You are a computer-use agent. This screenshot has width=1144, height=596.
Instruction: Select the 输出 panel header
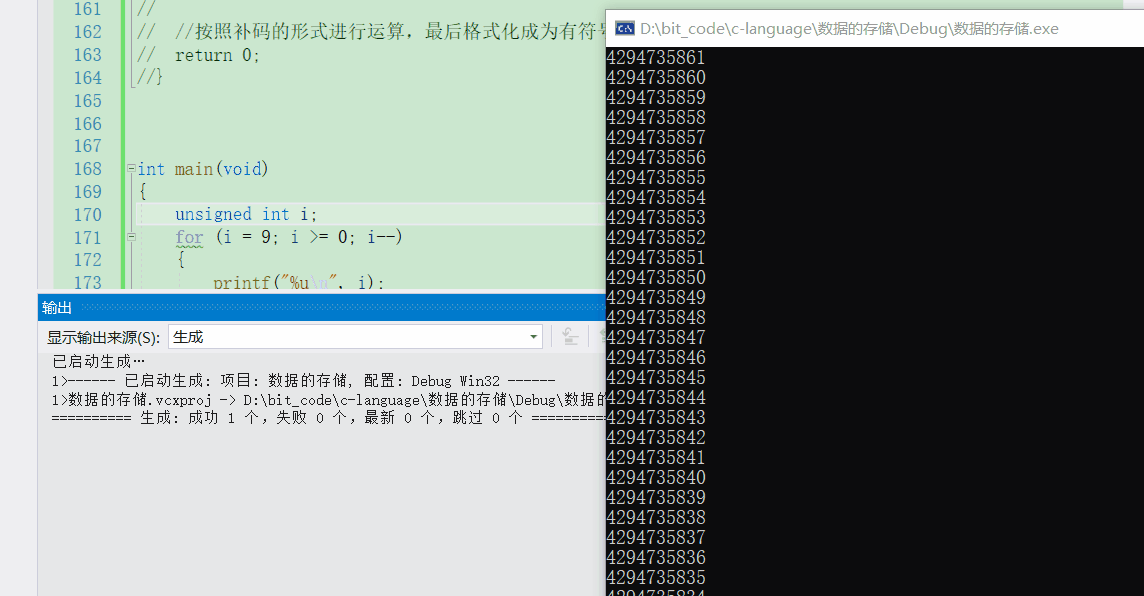tap(55, 307)
